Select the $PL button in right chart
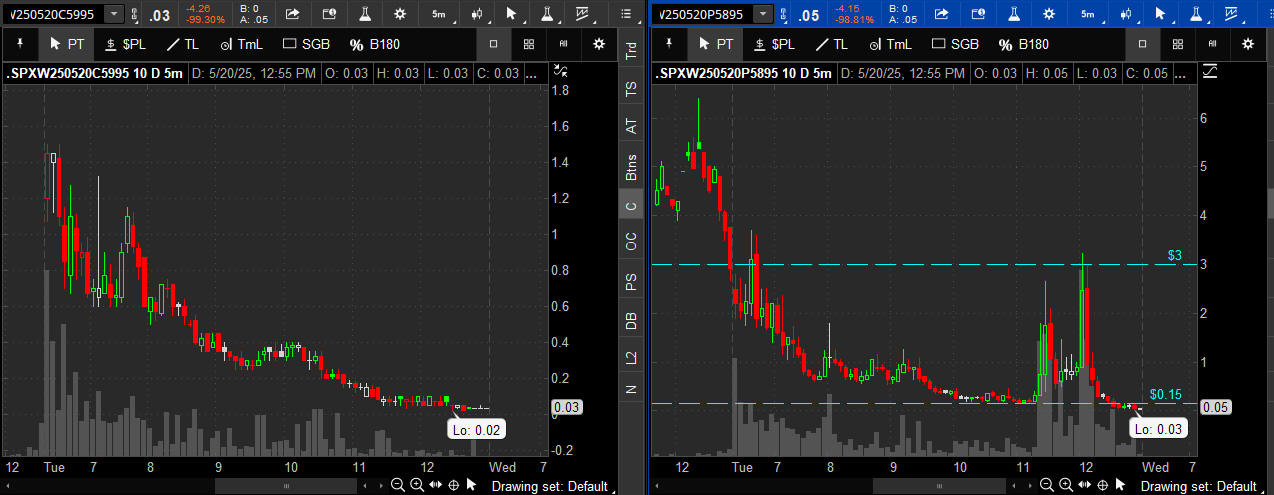Viewport: 1274px width, 495px height. point(775,44)
